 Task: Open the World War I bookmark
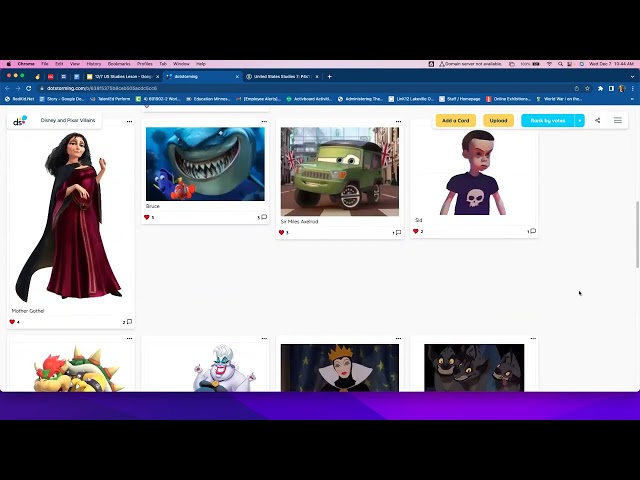[559, 99]
